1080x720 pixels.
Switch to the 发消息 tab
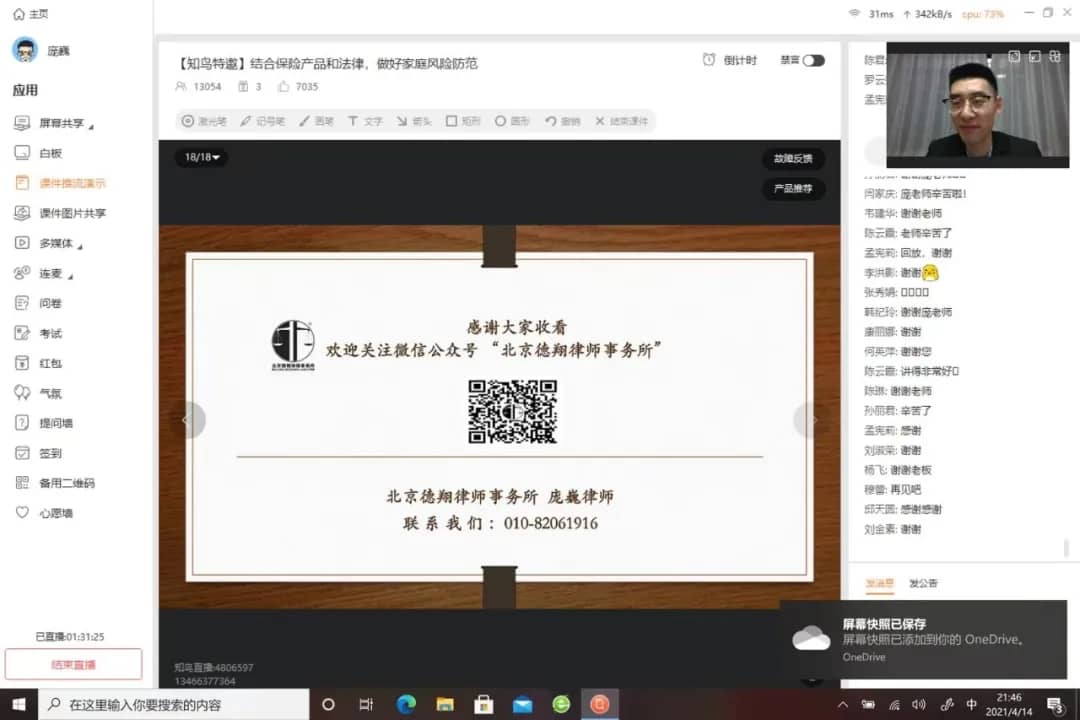(880, 583)
